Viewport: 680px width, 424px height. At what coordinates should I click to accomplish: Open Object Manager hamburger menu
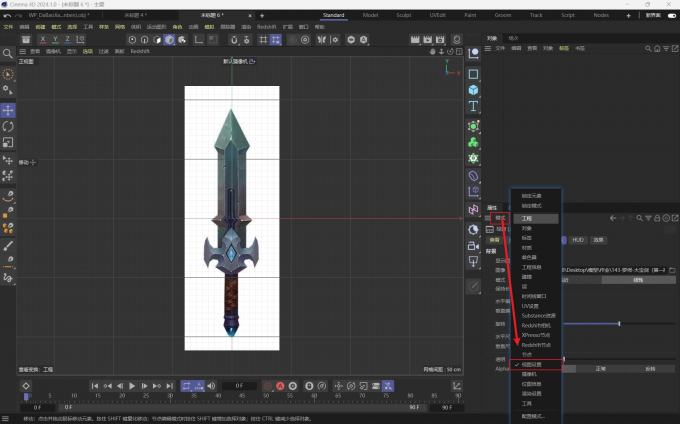click(x=488, y=48)
